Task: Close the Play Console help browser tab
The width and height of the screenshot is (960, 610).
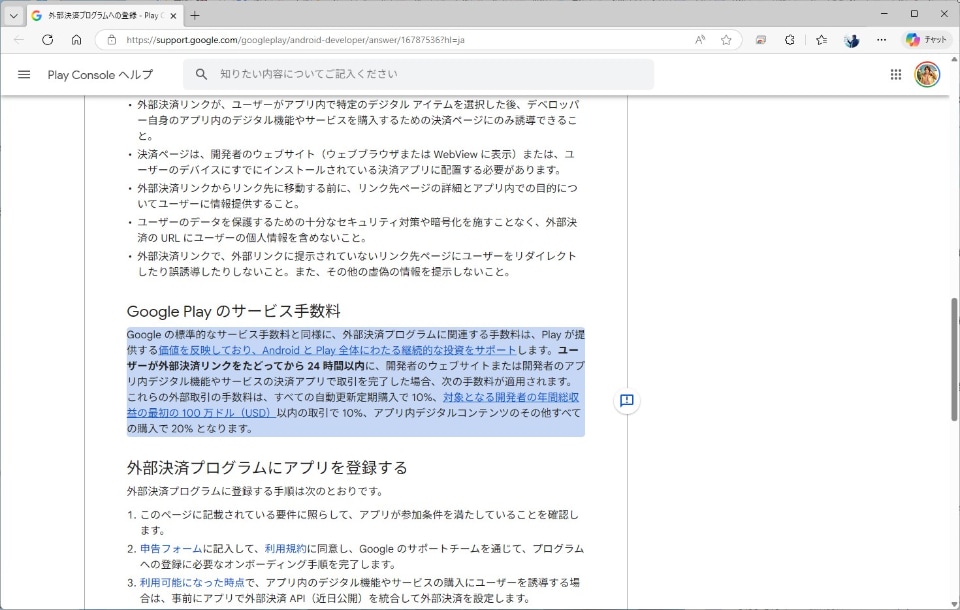Action: pyautogui.click(x=173, y=16)
